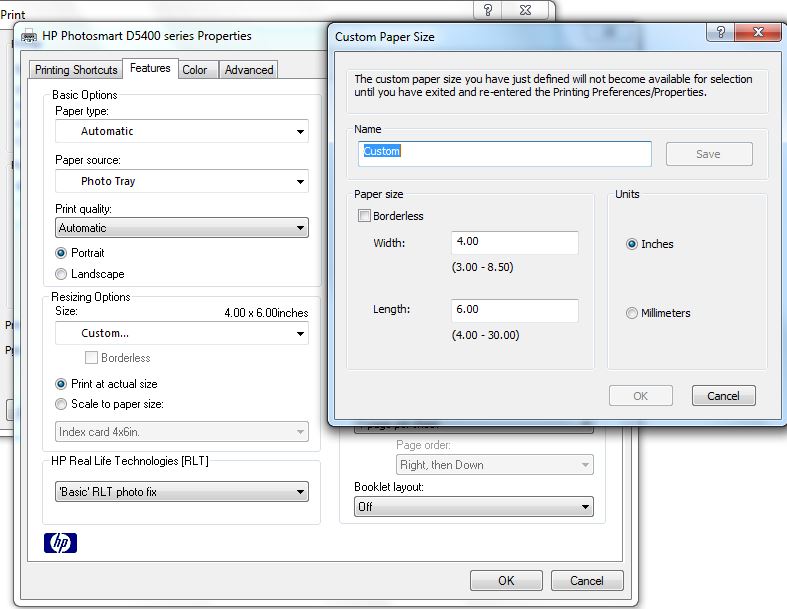Select the Portrait orientation radio button
This screenshot has width=787, height=609.
click(61, 253)
